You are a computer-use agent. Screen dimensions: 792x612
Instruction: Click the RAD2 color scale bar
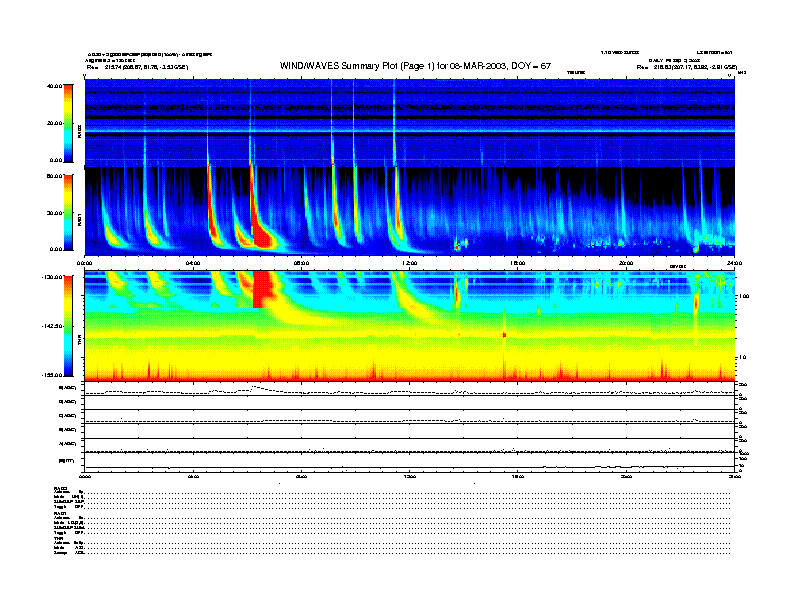(x=68, y=123)
